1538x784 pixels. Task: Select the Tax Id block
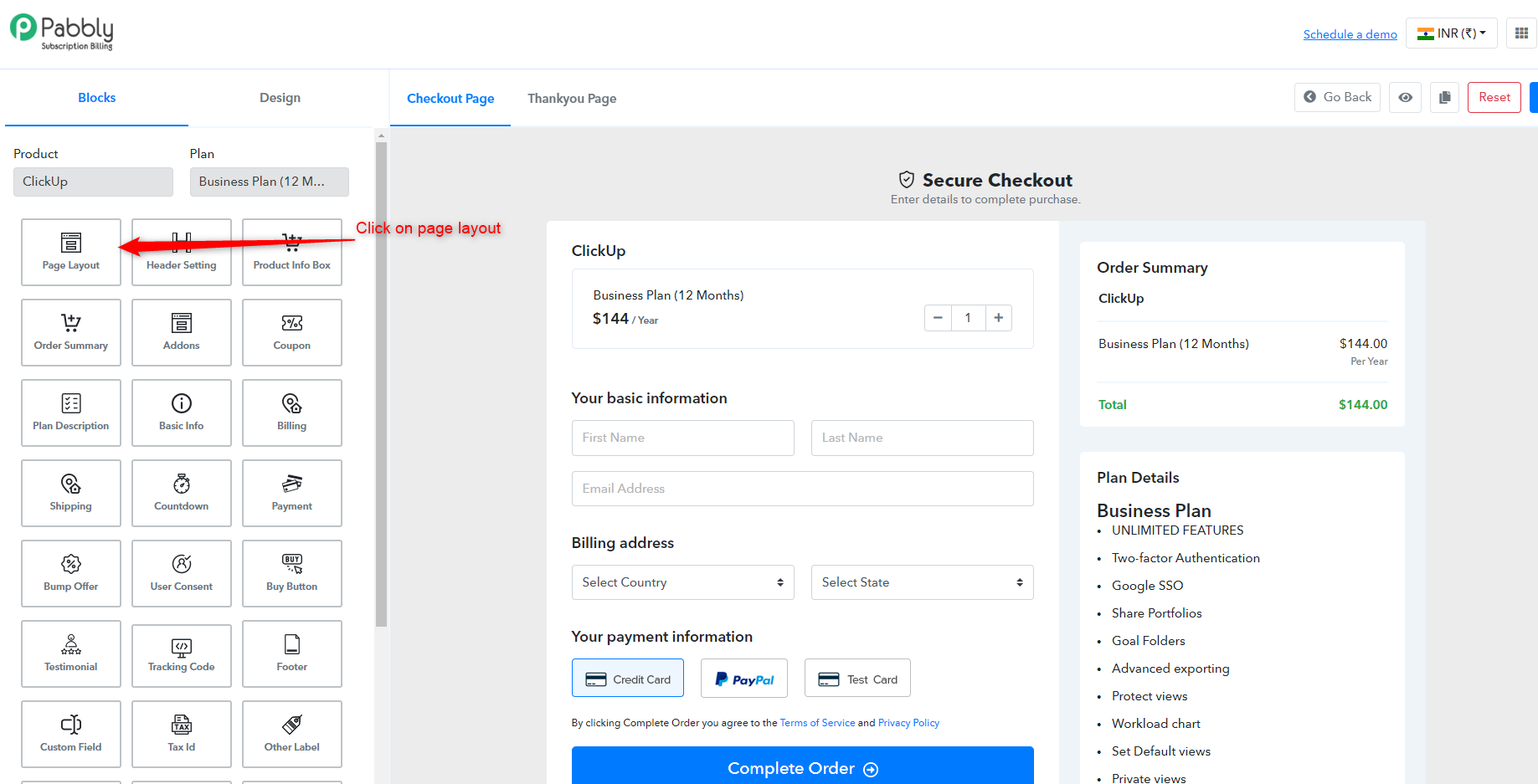click(182, 734)
